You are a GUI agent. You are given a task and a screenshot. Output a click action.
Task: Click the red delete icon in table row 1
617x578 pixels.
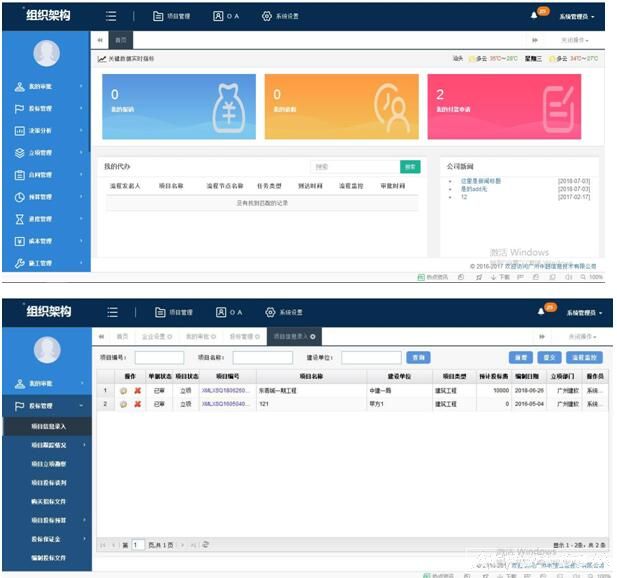(137, 391)
